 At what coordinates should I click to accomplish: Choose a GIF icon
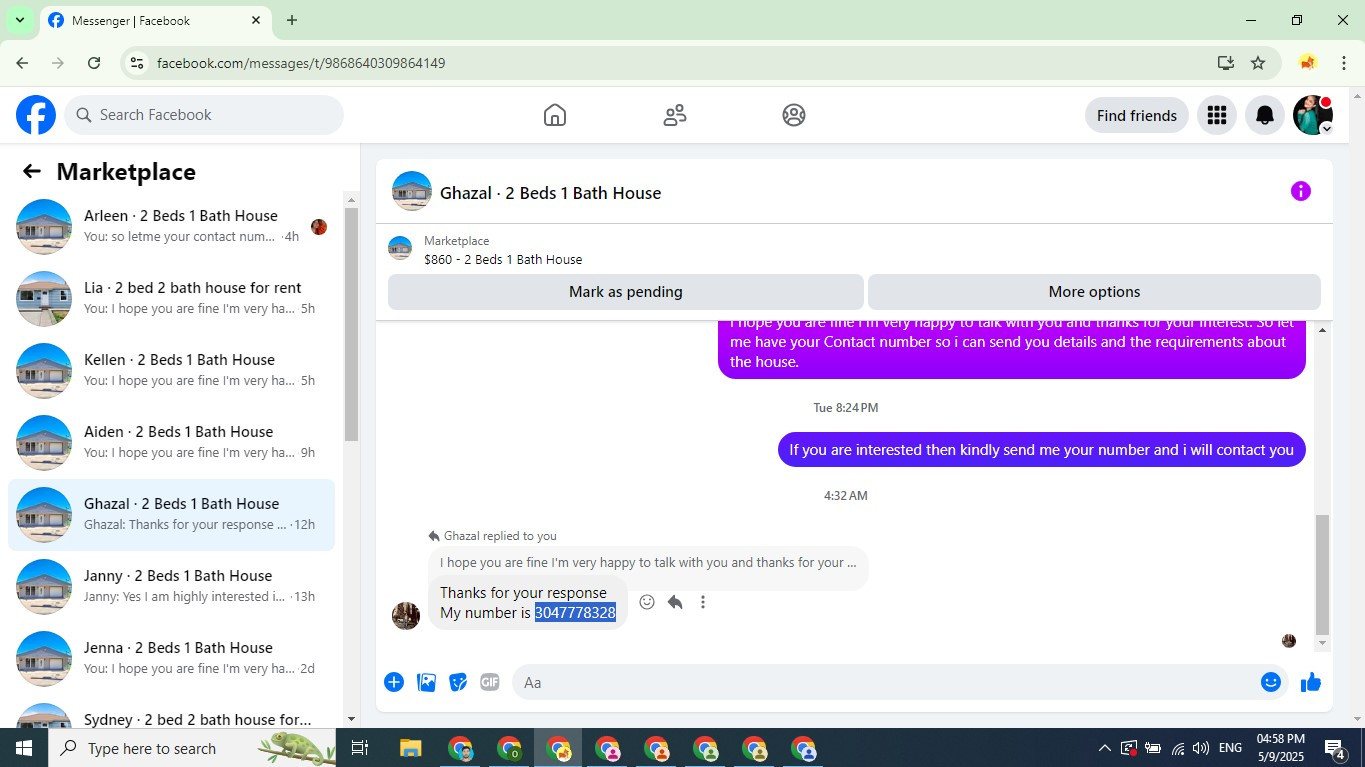point(489,682)
